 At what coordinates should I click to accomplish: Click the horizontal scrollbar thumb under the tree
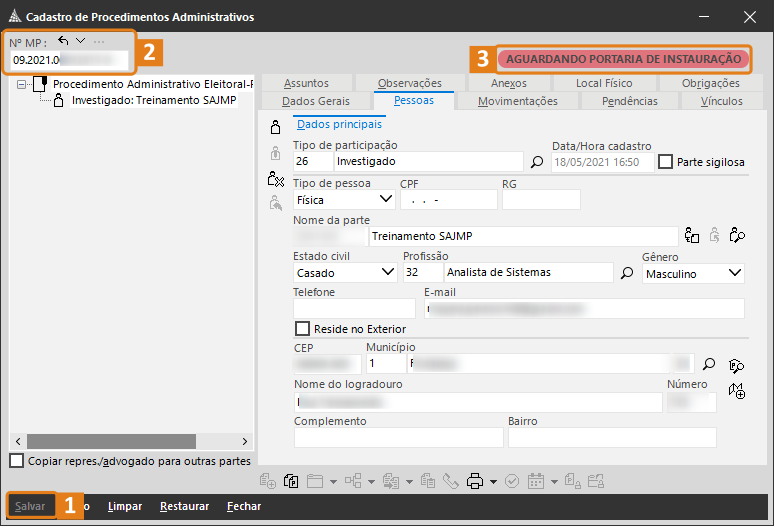coord(112,441)
